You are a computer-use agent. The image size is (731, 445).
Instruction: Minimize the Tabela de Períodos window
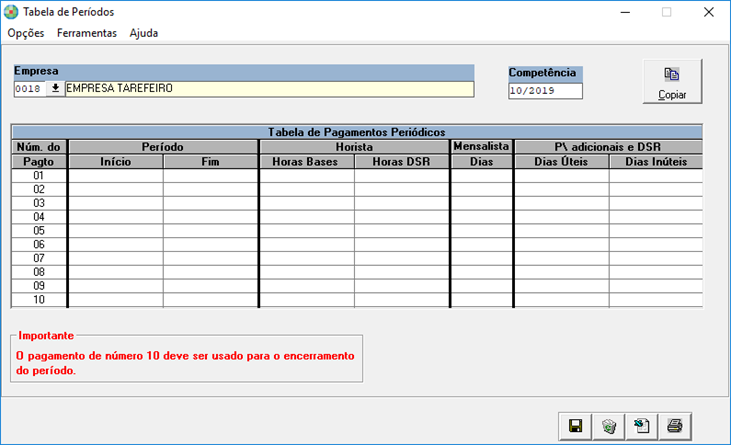click(625, 12)
